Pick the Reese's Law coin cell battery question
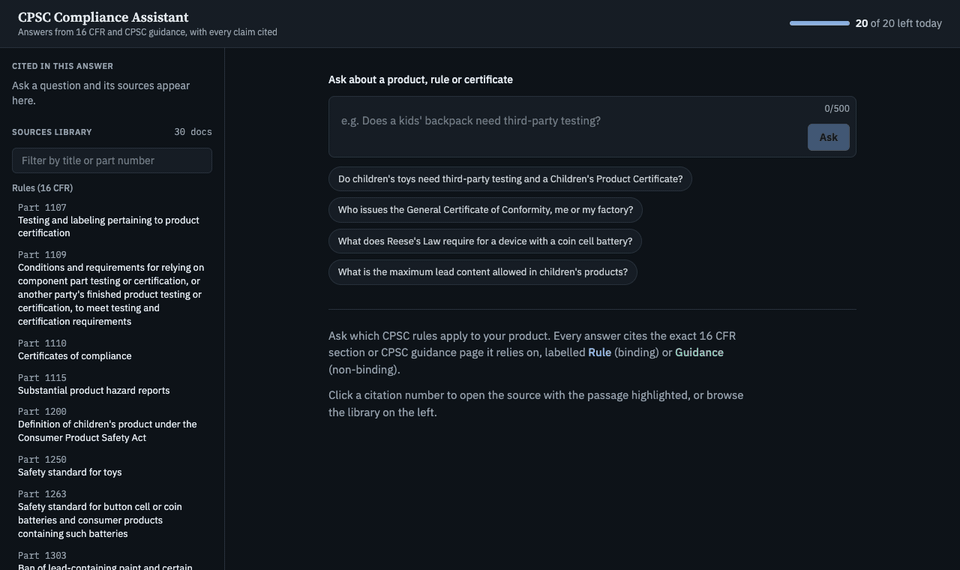Screen dimensions: 960x570 click(485, 241)
